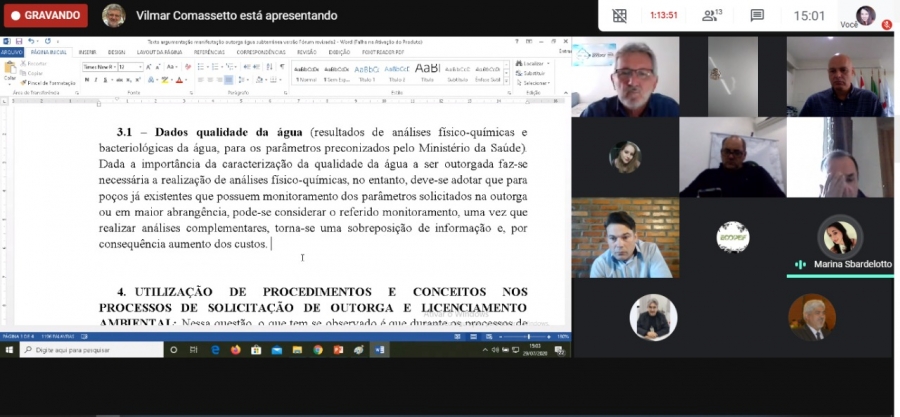Click the multilevel list icon
Screen dimensions: 900x417
click(229, 67)
